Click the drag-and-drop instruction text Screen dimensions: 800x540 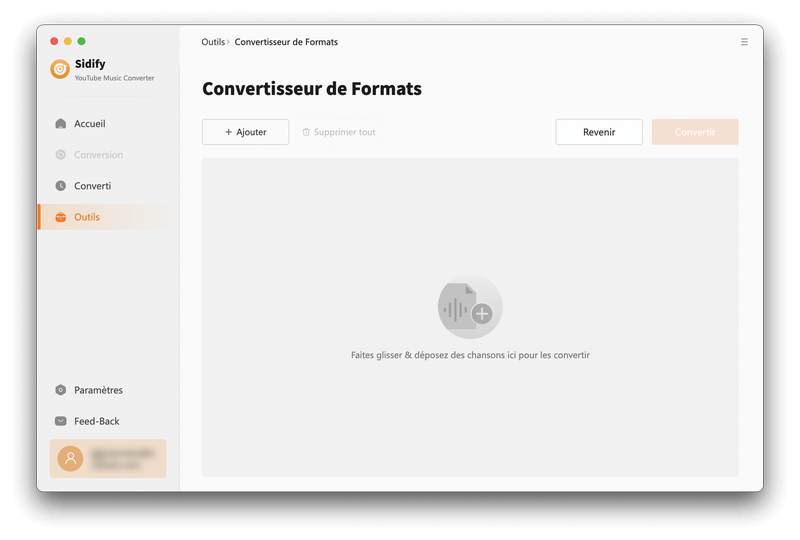tap(470, 355)
